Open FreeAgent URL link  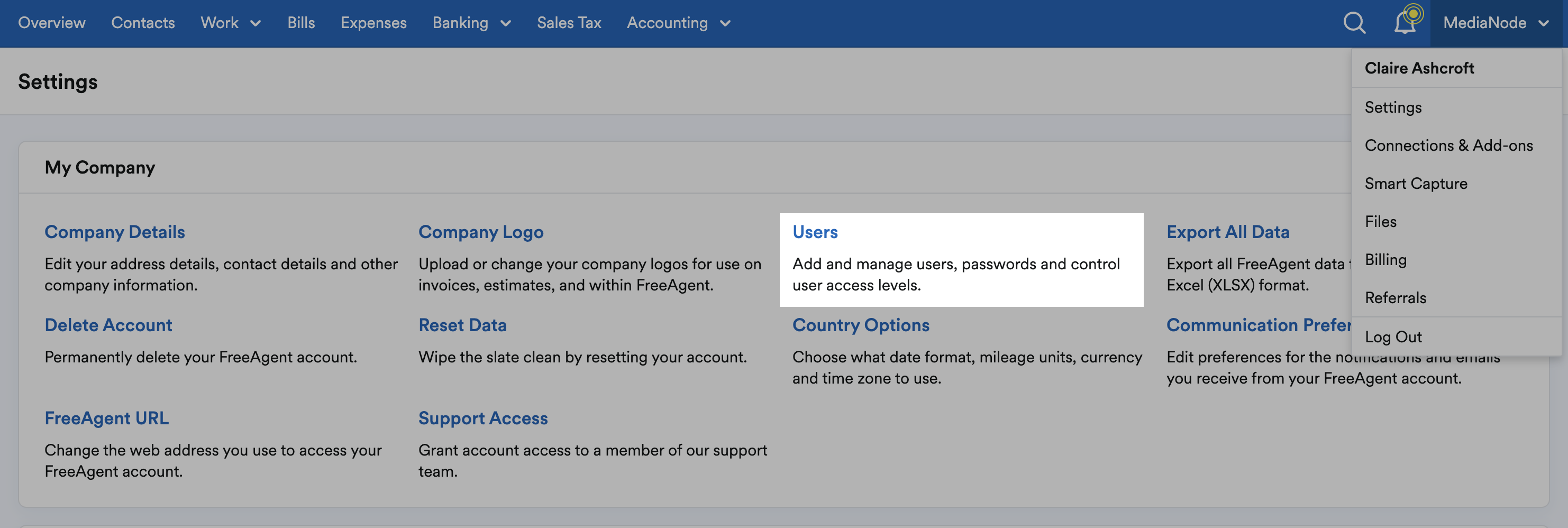pos(106,418)
